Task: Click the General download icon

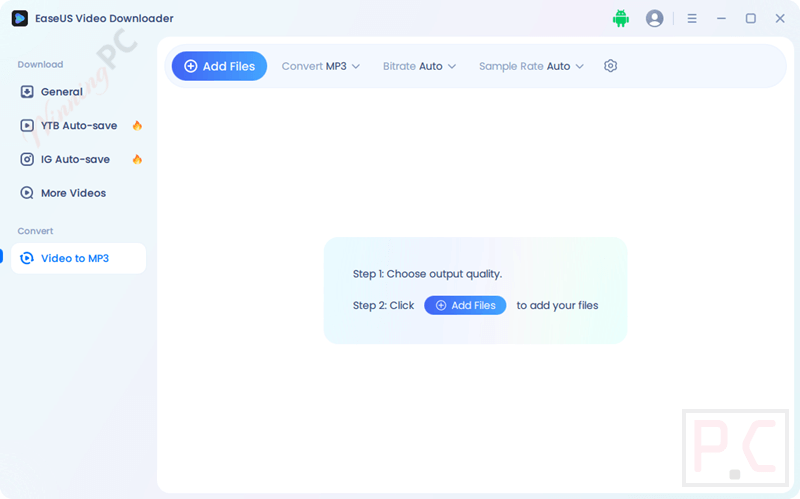Action: (27, 92)
